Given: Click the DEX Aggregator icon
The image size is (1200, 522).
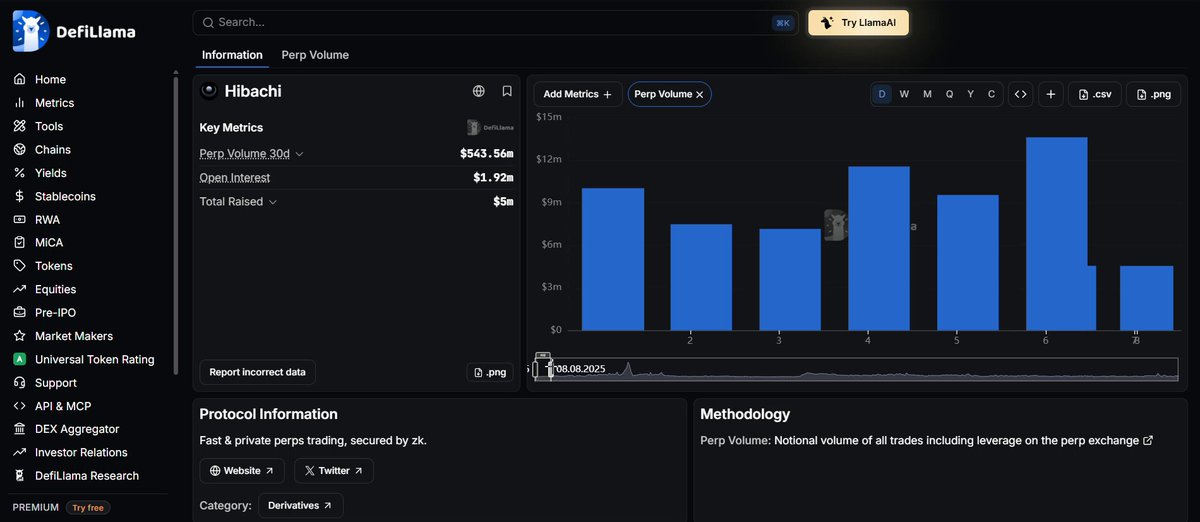Looking at the screenshot, I should pyautogui.click(x=19, y=429).
